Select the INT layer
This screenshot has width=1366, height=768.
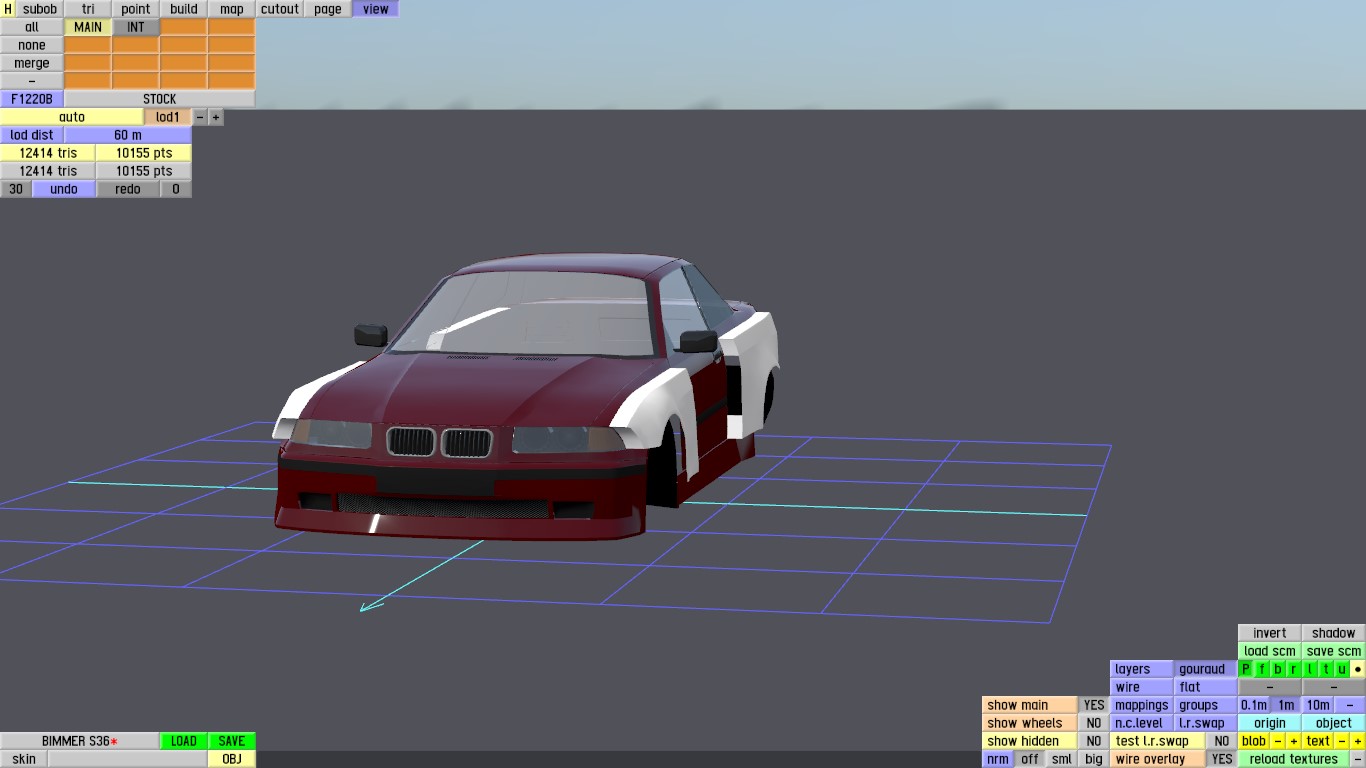136,27
